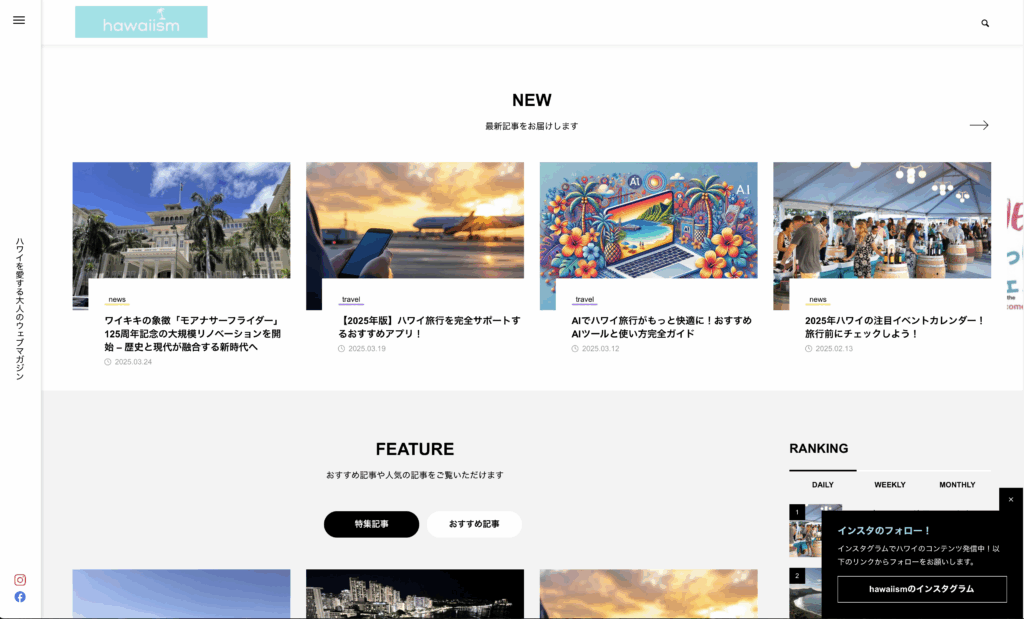Open the Facebook icon in sidebar
1024x619 pixels.
tap(20, 597)
